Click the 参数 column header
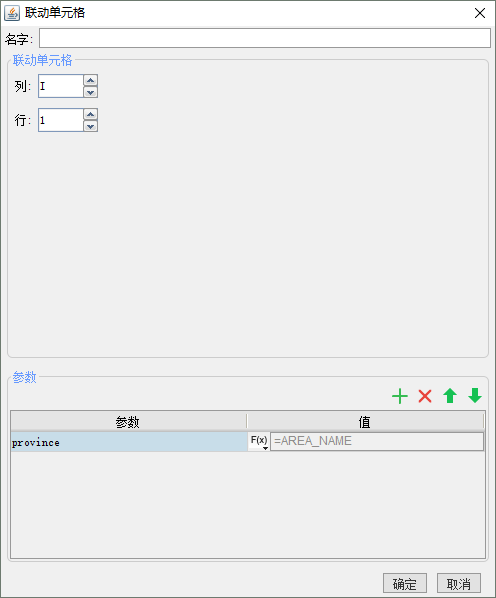The width and height of the screenshot is (496, 598). pos(128,421)
